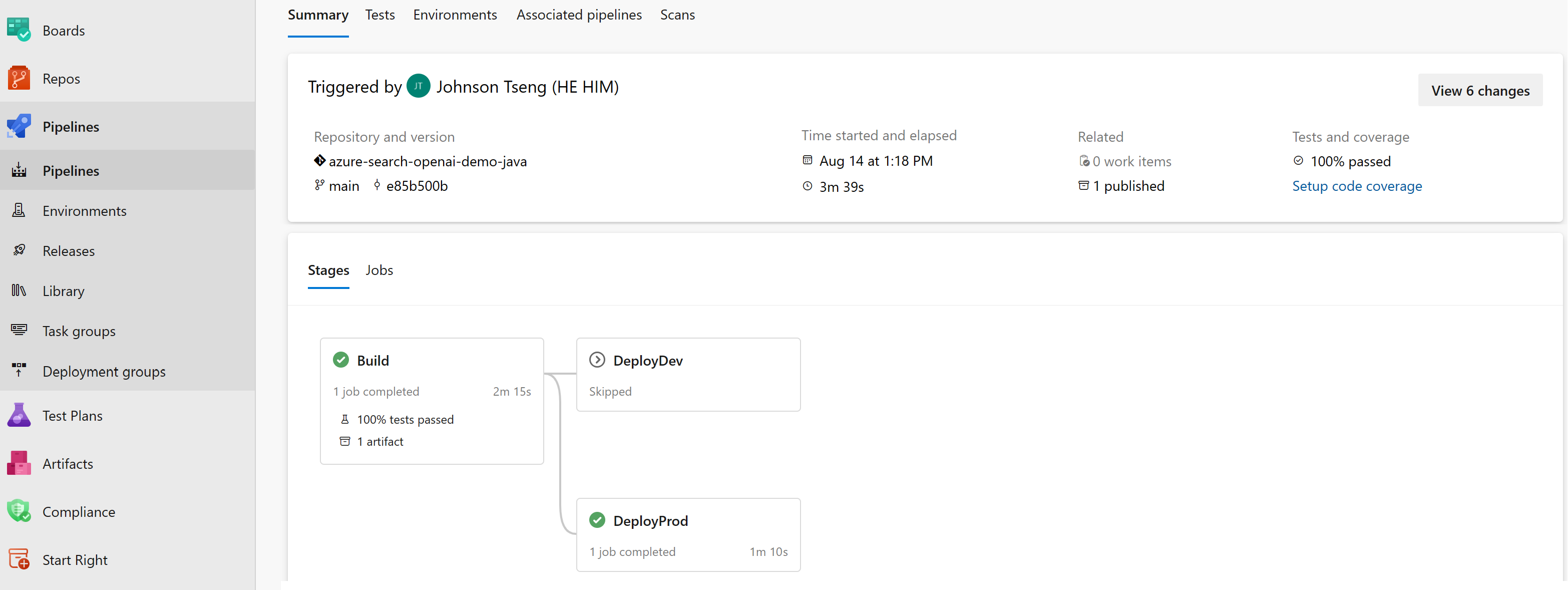Click the 1 published artifacts link
The width and height of the screenshot is (1568, 590).
[x=1127, y=186]
